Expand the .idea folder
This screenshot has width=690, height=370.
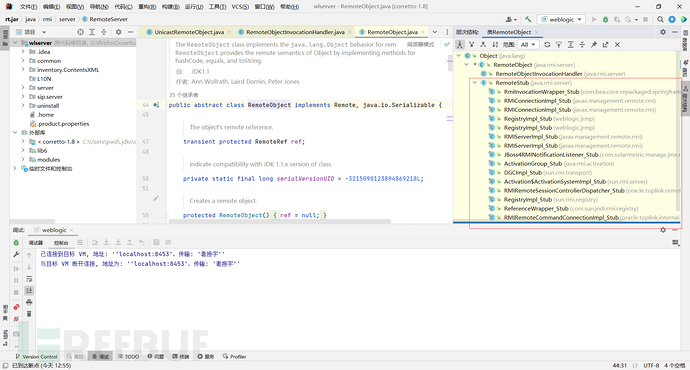point(23,52)
